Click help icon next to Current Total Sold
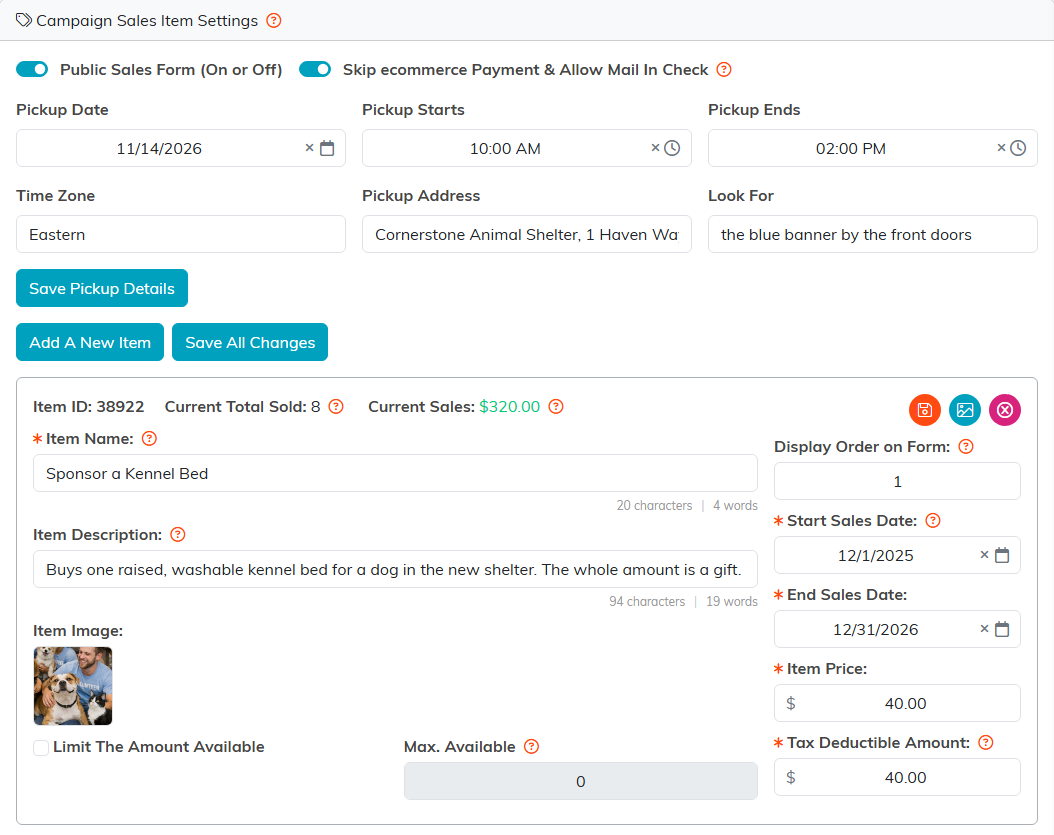The height and width of the screenshot is (835, 1054). (x=336, y=407)
